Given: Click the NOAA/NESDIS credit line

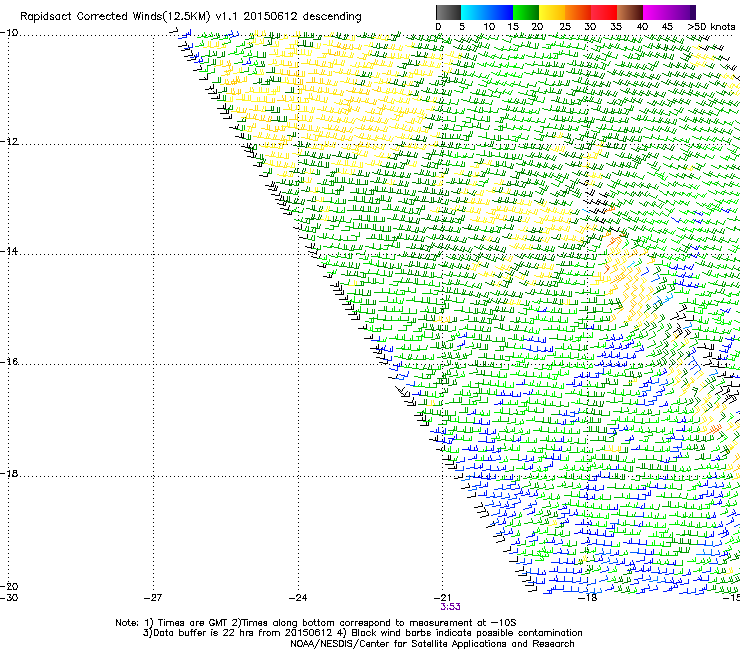Looking at the screenshot, I should coord(432,644).
